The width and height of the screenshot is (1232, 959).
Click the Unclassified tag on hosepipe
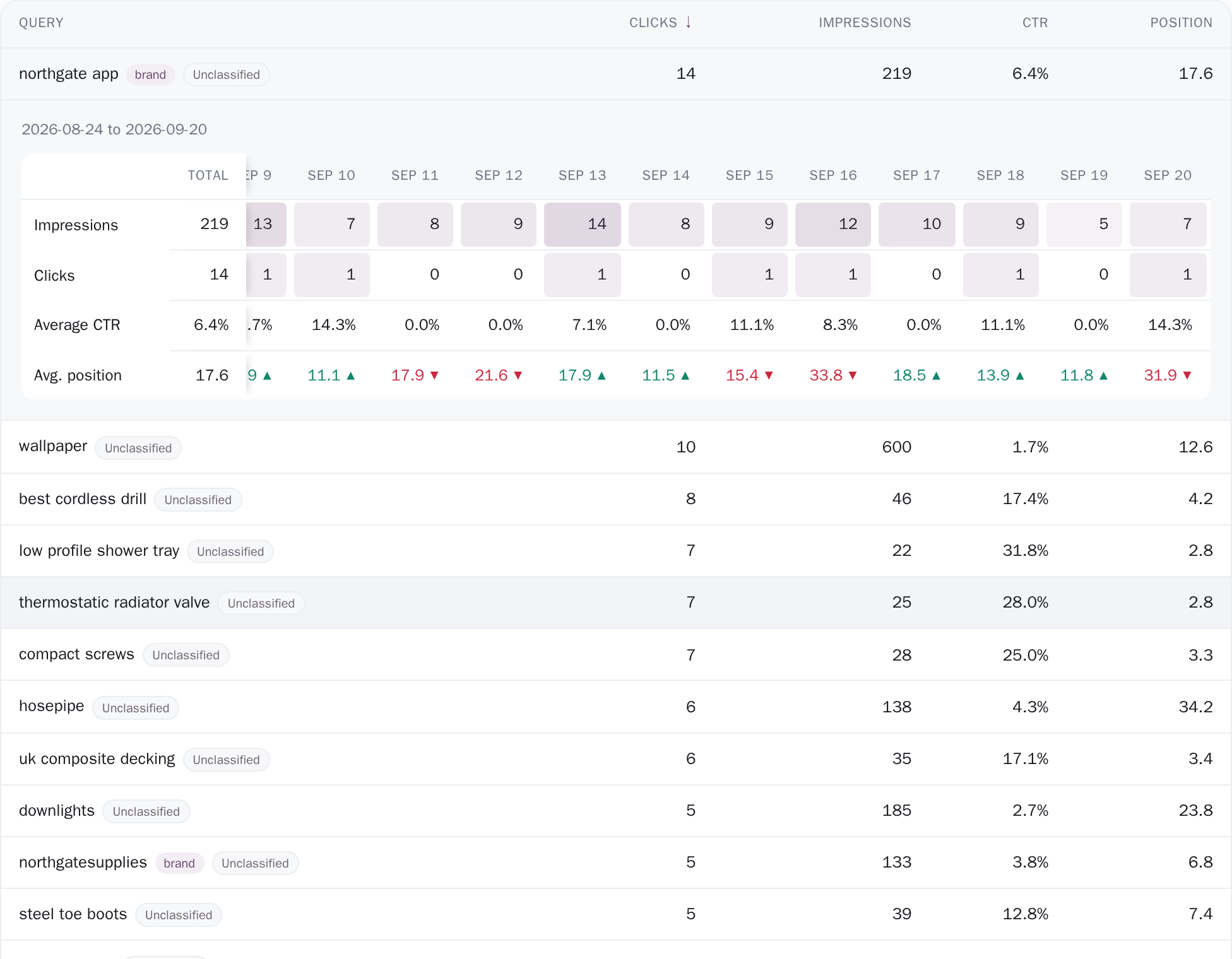(136, 708)
